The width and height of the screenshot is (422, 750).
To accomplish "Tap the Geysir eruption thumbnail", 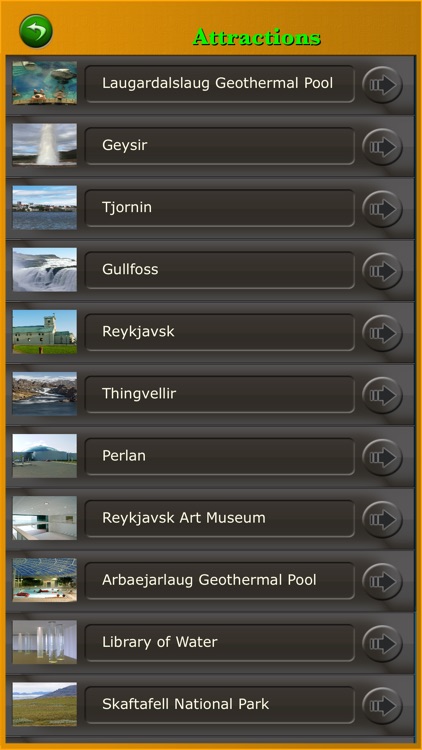I will click(x=44, y=145).
